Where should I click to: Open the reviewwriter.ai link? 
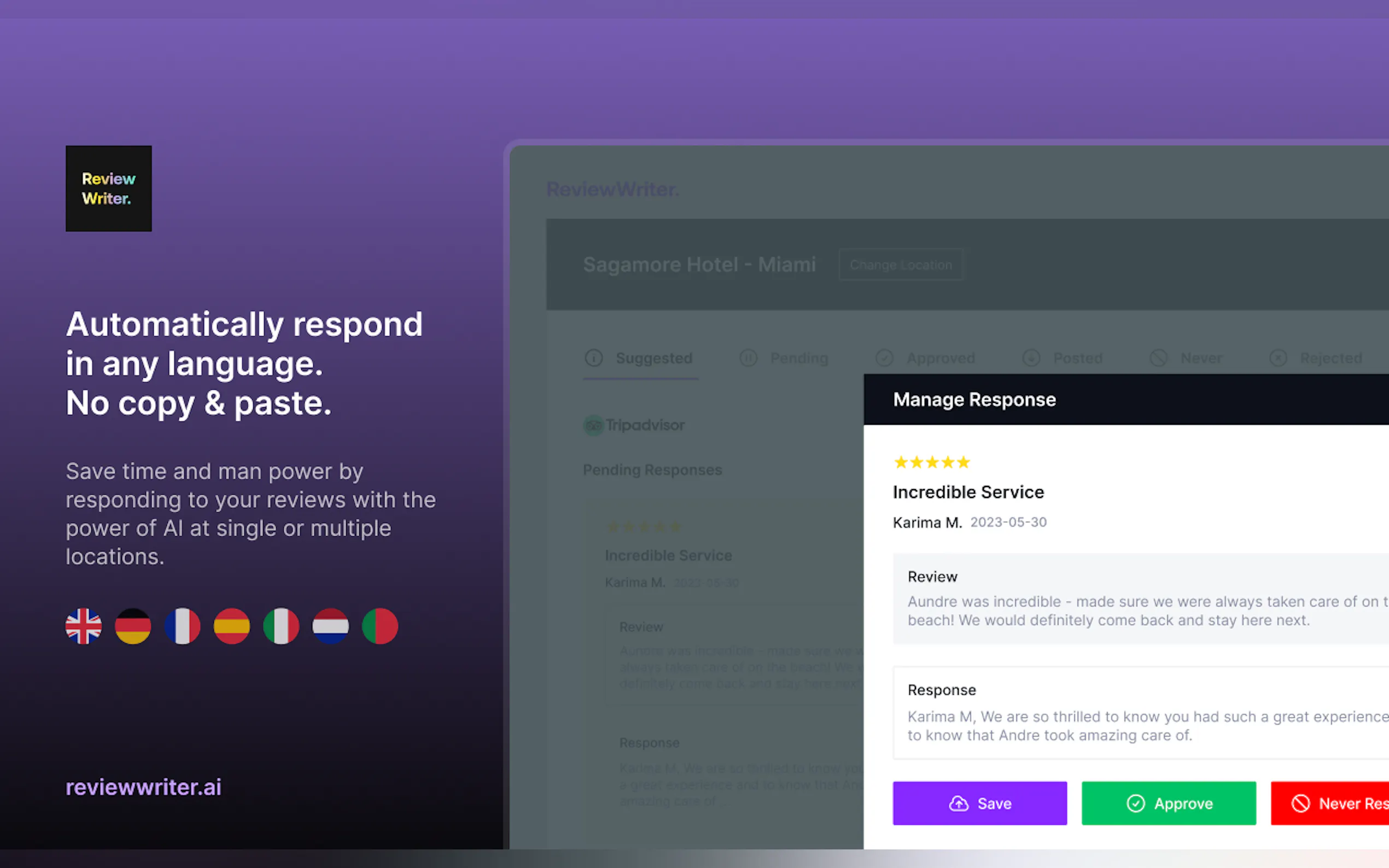pos(143,787)
